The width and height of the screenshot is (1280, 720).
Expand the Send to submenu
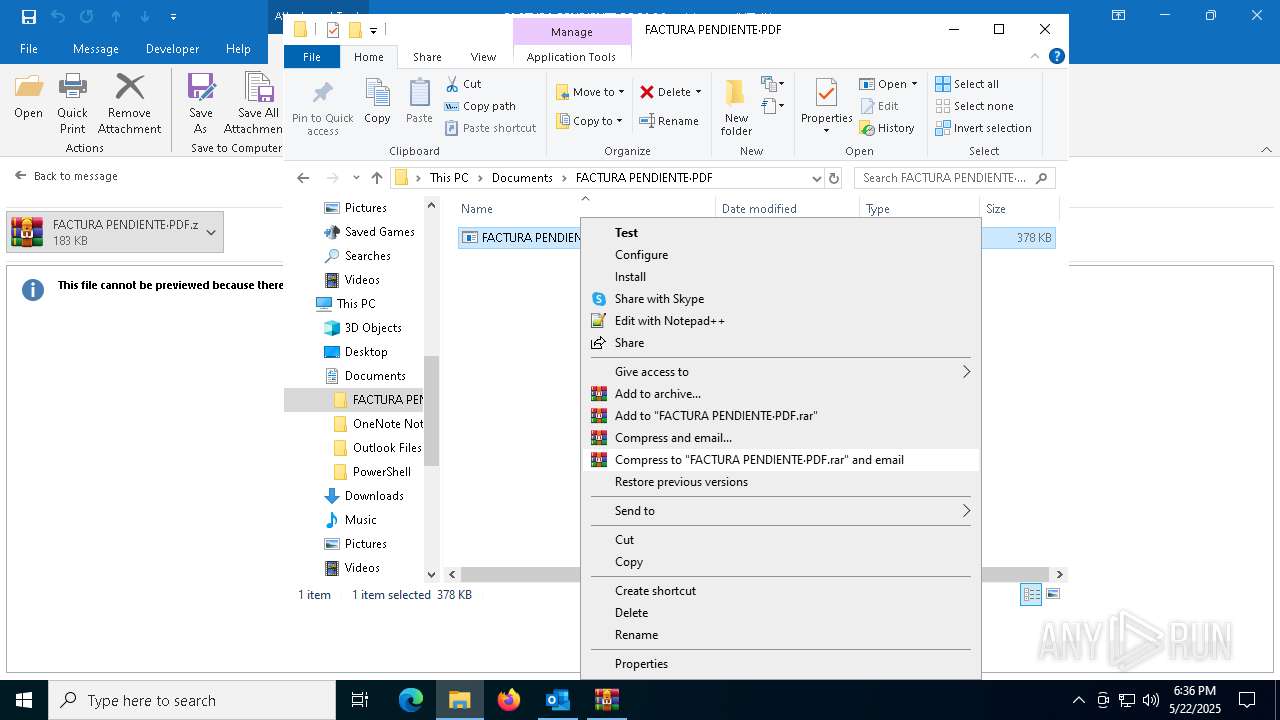click(780, 511)
